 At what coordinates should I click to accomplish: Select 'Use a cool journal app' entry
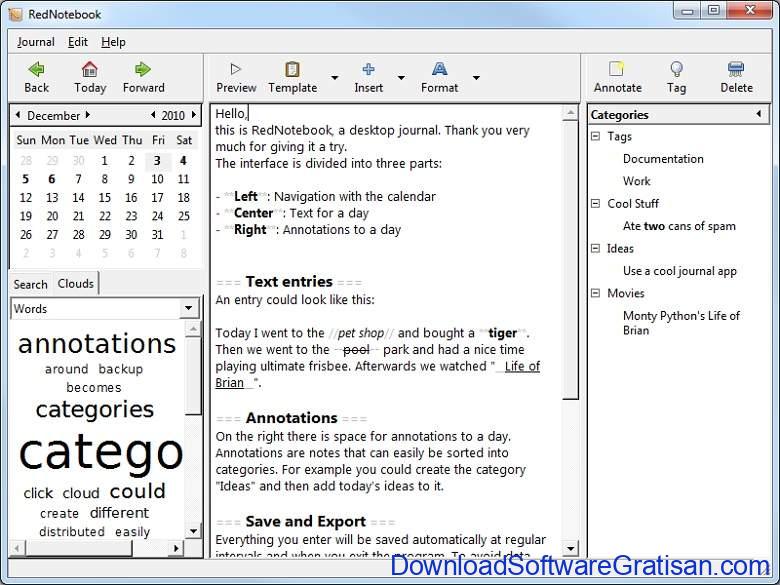click(680, 271)
